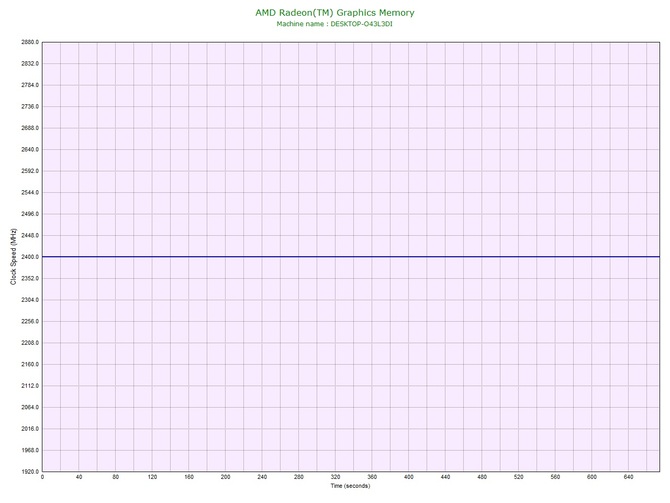
Task: Click the 2208.0 y-axis value
Action: [30, 343]
